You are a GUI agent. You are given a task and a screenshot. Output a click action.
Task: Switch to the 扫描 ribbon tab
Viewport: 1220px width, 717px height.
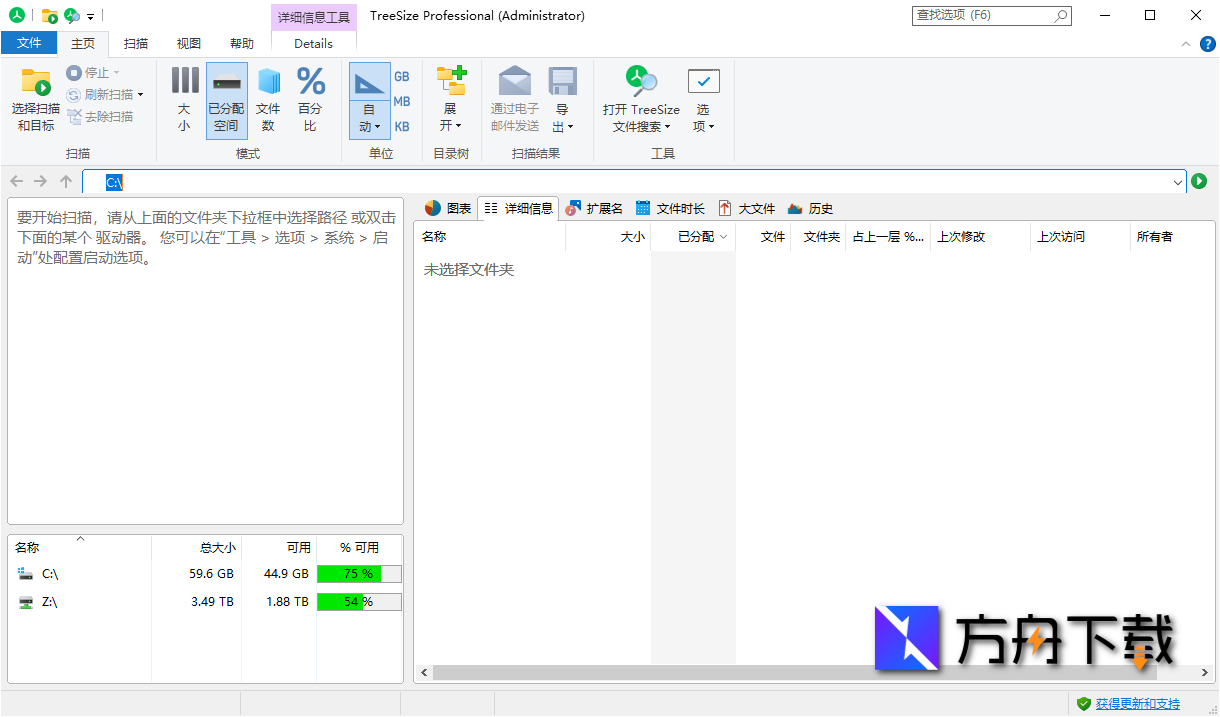136,43
